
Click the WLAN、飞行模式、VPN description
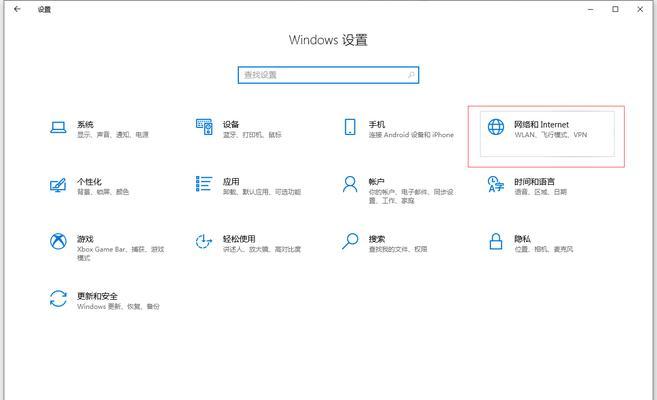(x=551, y=134)
